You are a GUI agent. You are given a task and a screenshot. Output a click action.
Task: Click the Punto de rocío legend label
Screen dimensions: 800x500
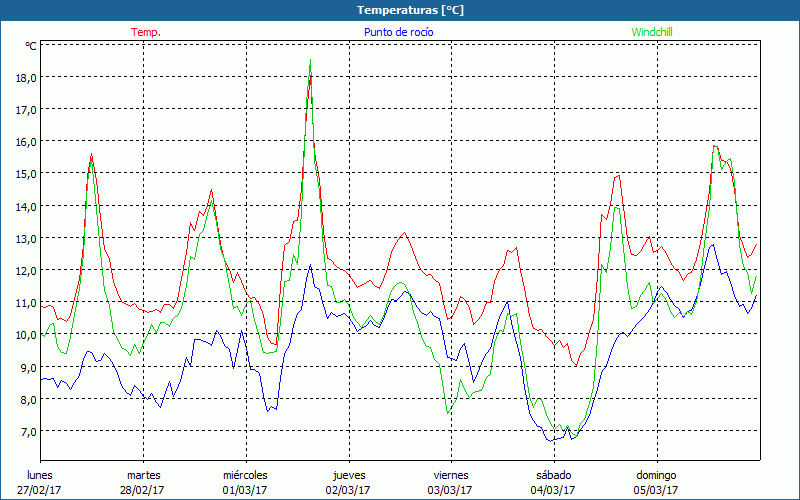coord(398,32)
